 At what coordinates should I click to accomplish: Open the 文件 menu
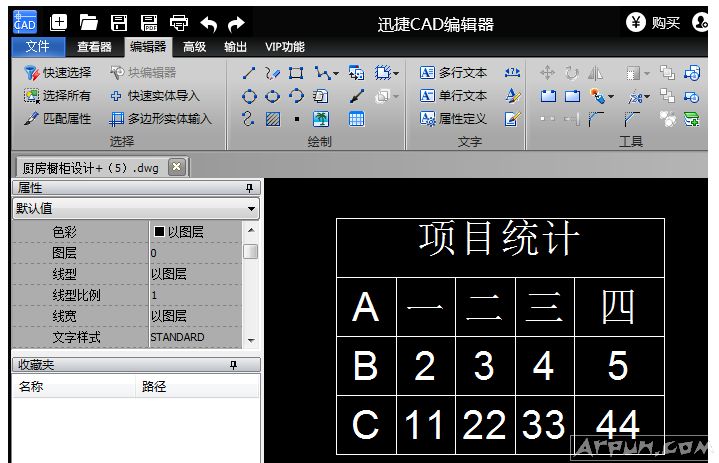[x=38, y=46]
